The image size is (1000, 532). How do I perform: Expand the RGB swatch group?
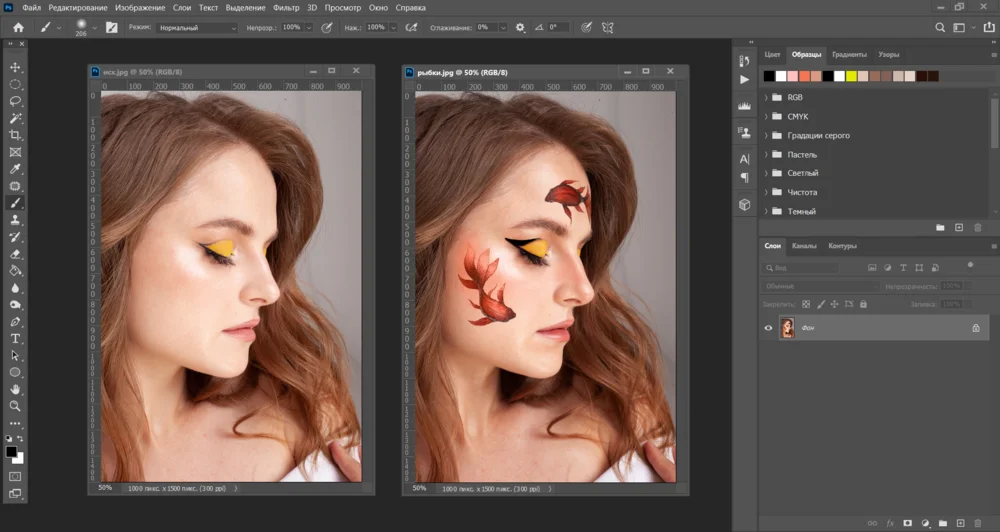tap(766, 98)
